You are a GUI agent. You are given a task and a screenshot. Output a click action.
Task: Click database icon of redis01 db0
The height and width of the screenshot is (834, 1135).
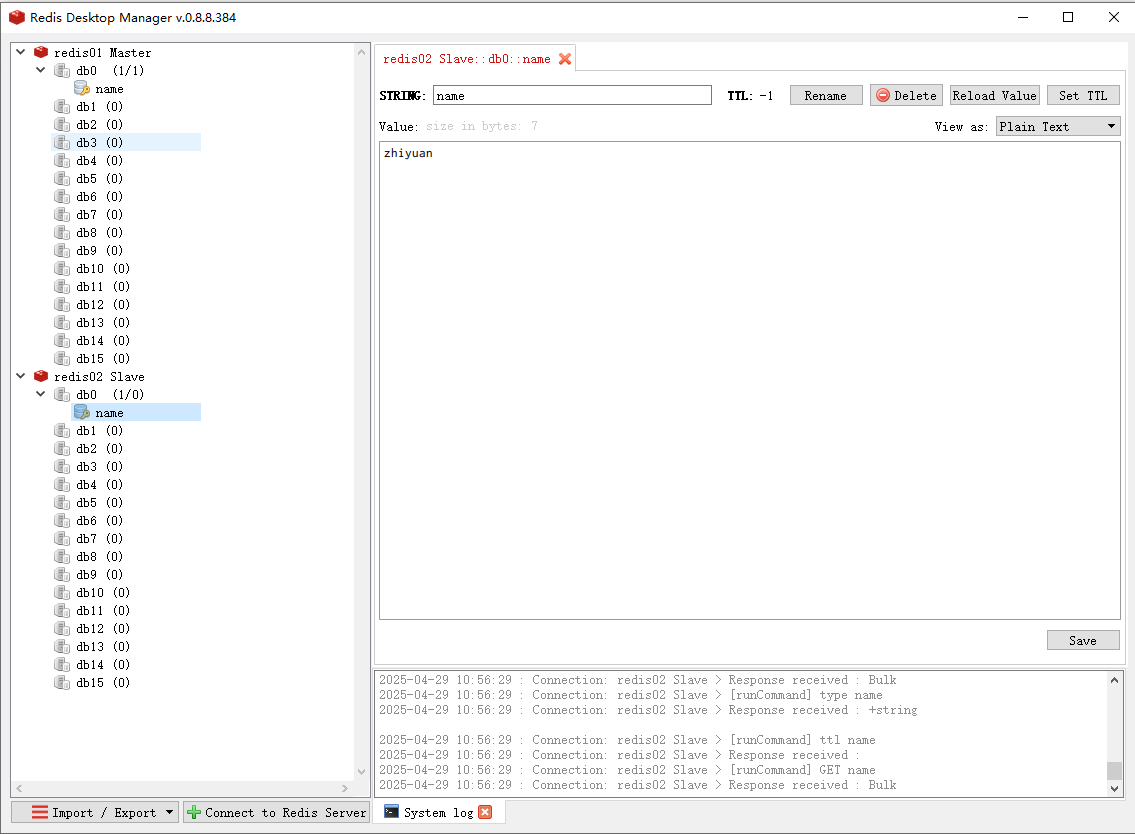coord(62,70)
